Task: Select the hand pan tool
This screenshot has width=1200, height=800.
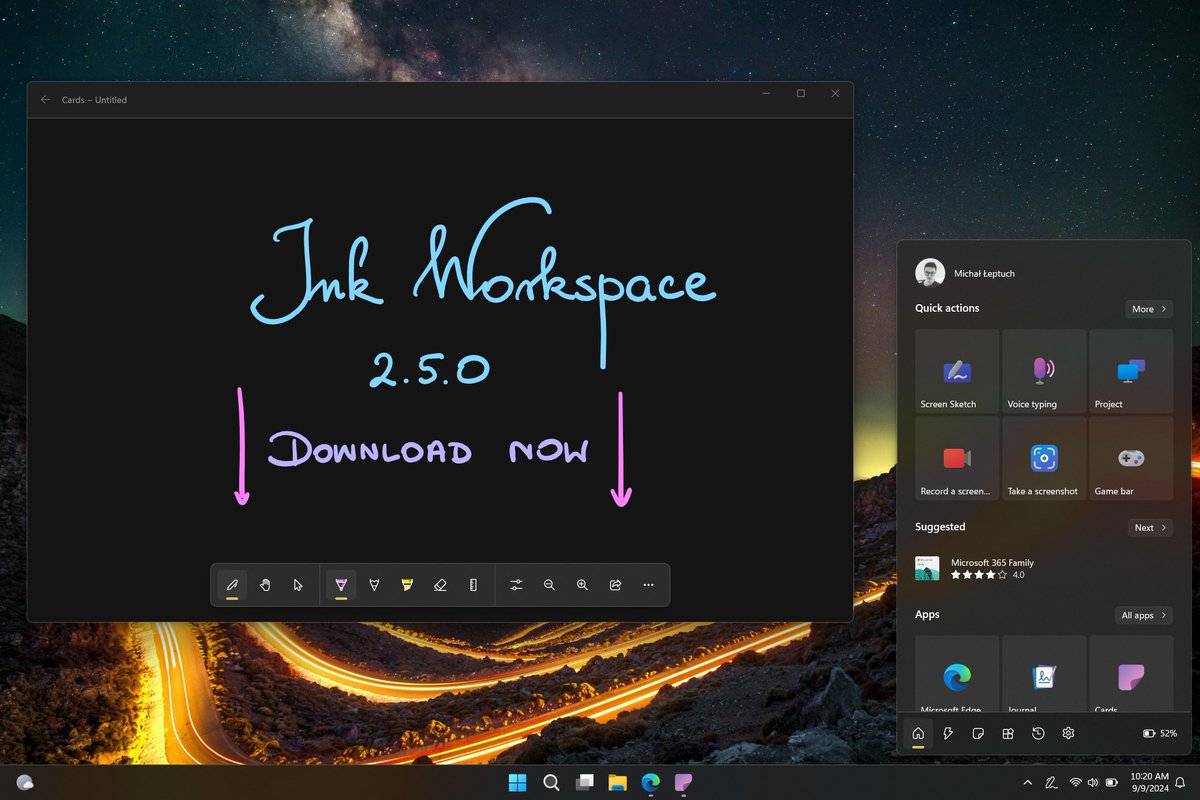Action: (x=265, y=585)
